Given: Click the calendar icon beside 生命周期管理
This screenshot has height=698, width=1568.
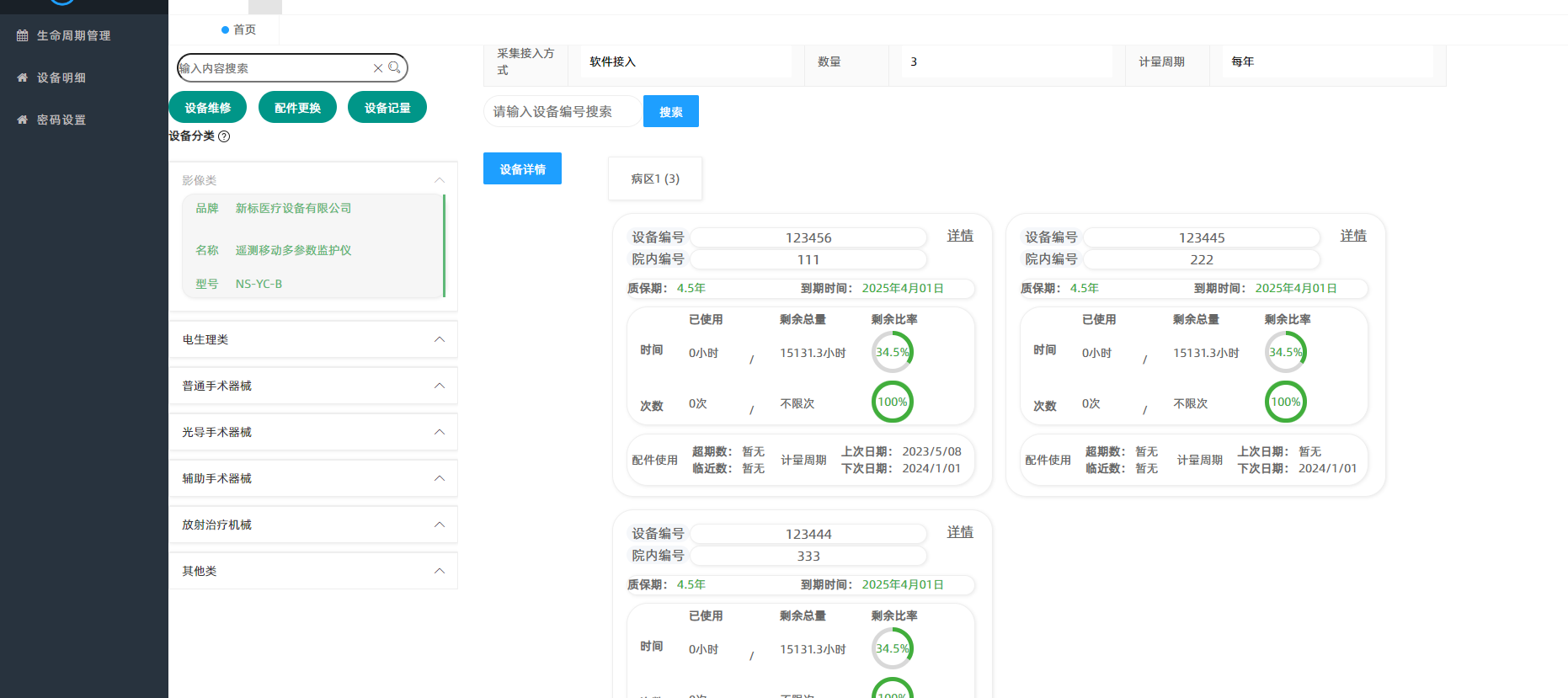Looking at the screenshot, I should [23, 35].
